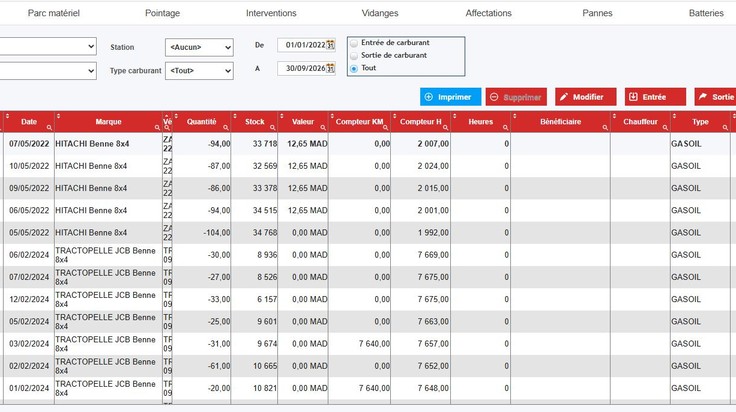The image size is (736, 412).
Task: Click search icon in Marque column header
Action: [157, 127]
